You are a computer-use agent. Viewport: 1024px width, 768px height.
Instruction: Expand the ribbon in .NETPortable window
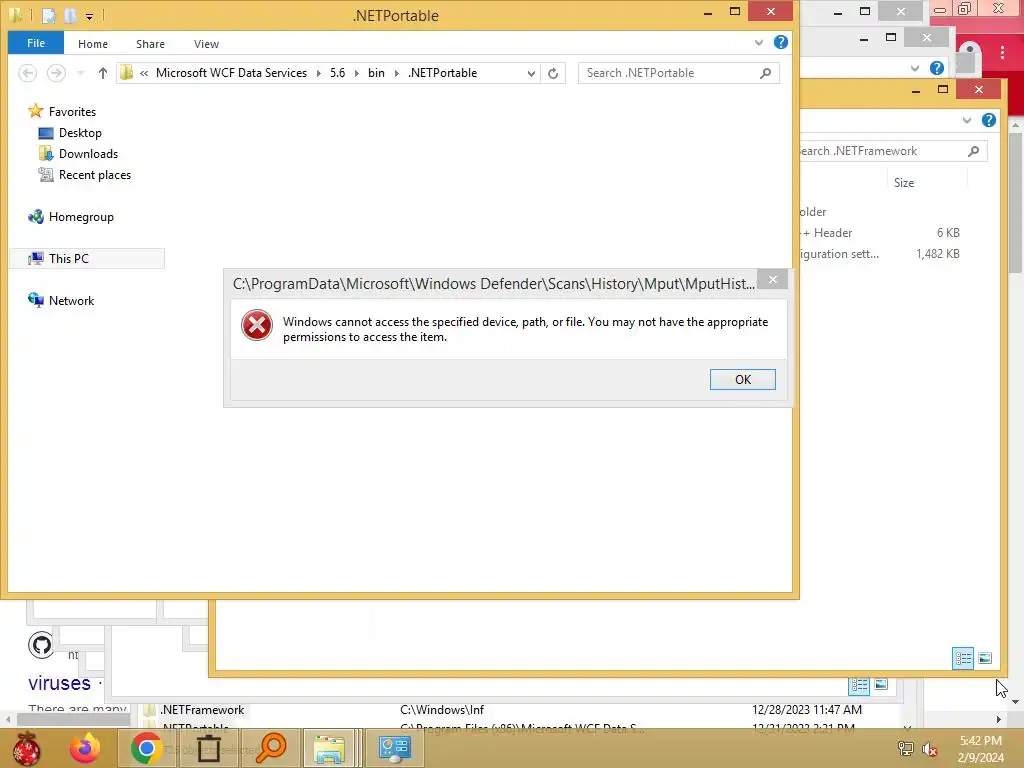[758, 42]
